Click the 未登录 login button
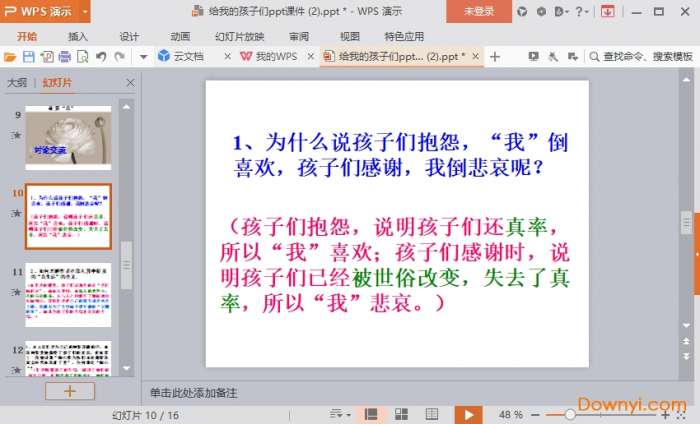 (x=479, y=11)
